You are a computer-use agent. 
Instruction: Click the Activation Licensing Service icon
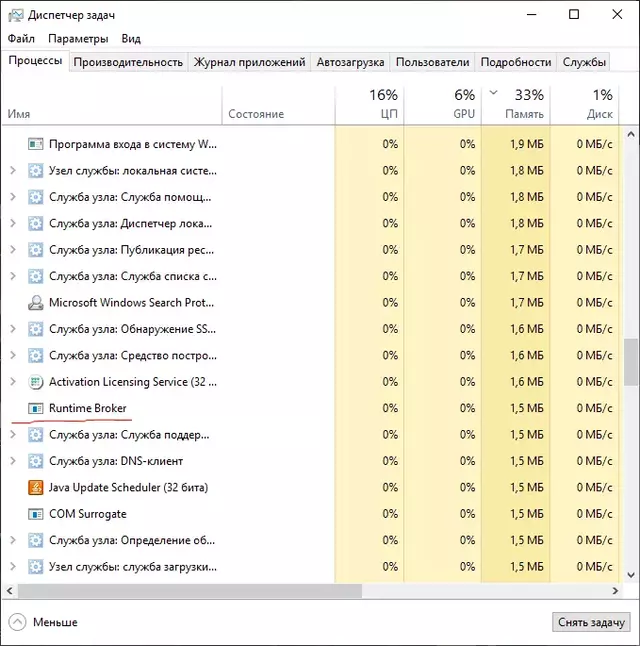tap(36, 382)
